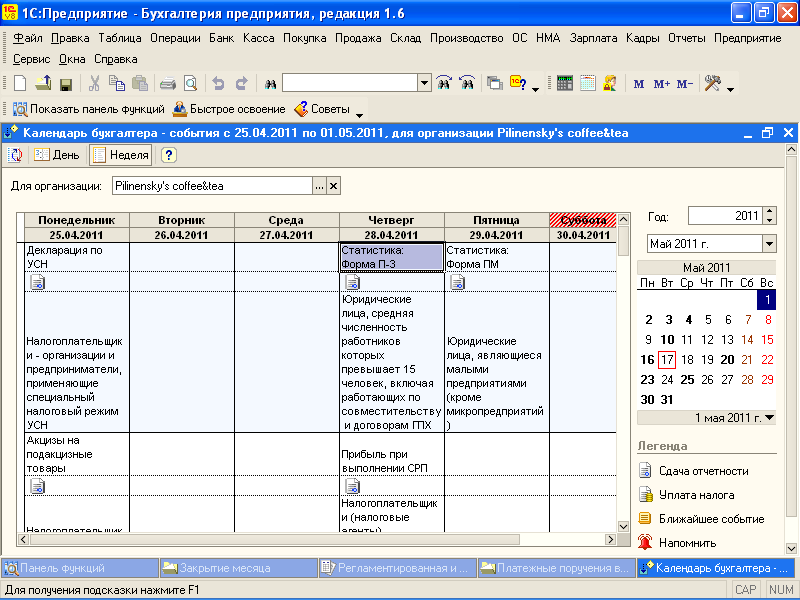Click the calendar help question button
800x600 pixels.
pos(169,155)
